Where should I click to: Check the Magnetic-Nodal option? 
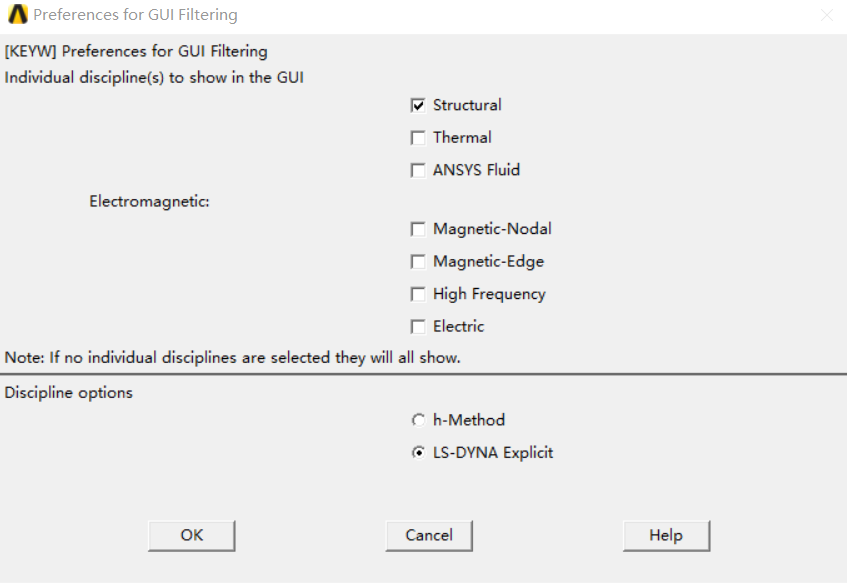(x=418, y=229)
